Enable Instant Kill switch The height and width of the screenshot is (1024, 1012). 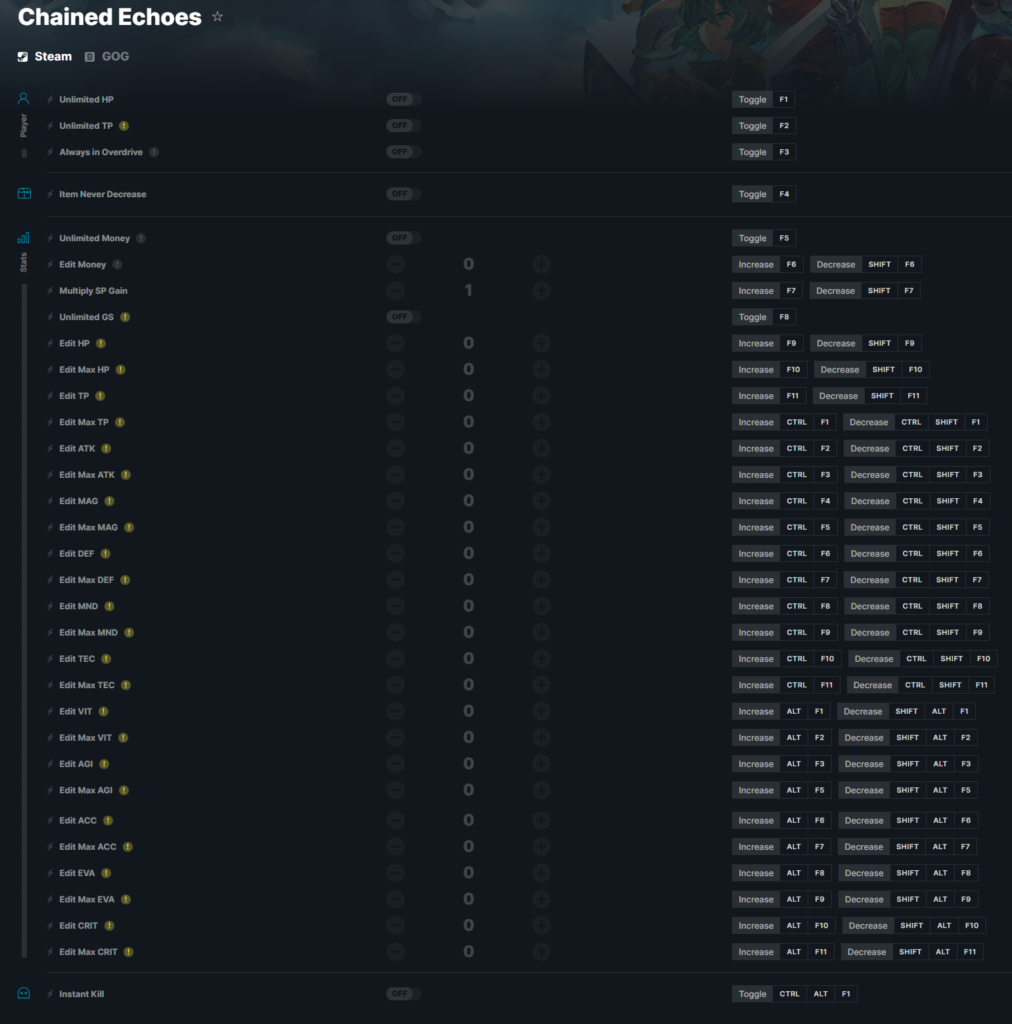(x=403, y=993)
